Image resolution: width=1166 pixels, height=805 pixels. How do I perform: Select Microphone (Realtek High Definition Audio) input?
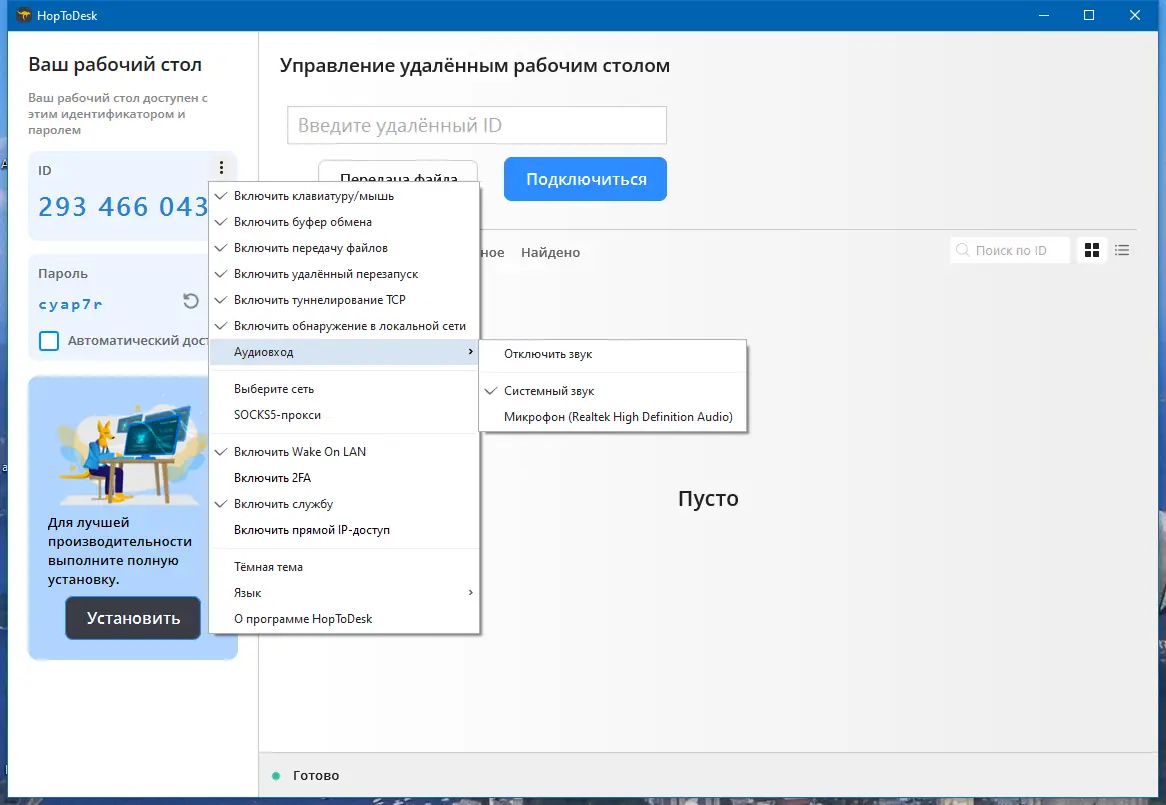click(613, 417)
